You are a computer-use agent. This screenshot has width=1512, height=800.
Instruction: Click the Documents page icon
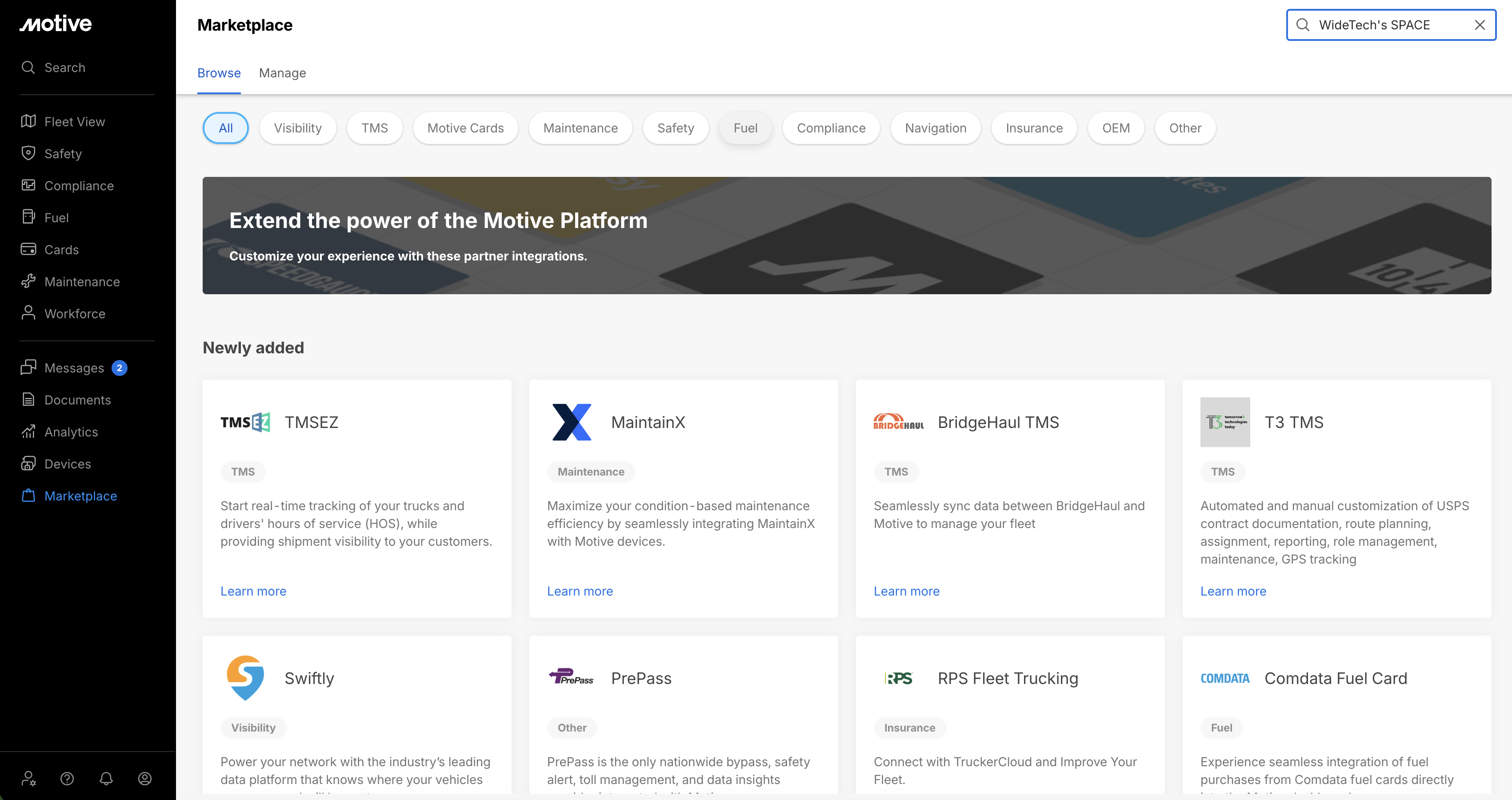pyautogui.click(x=28, y=400)
